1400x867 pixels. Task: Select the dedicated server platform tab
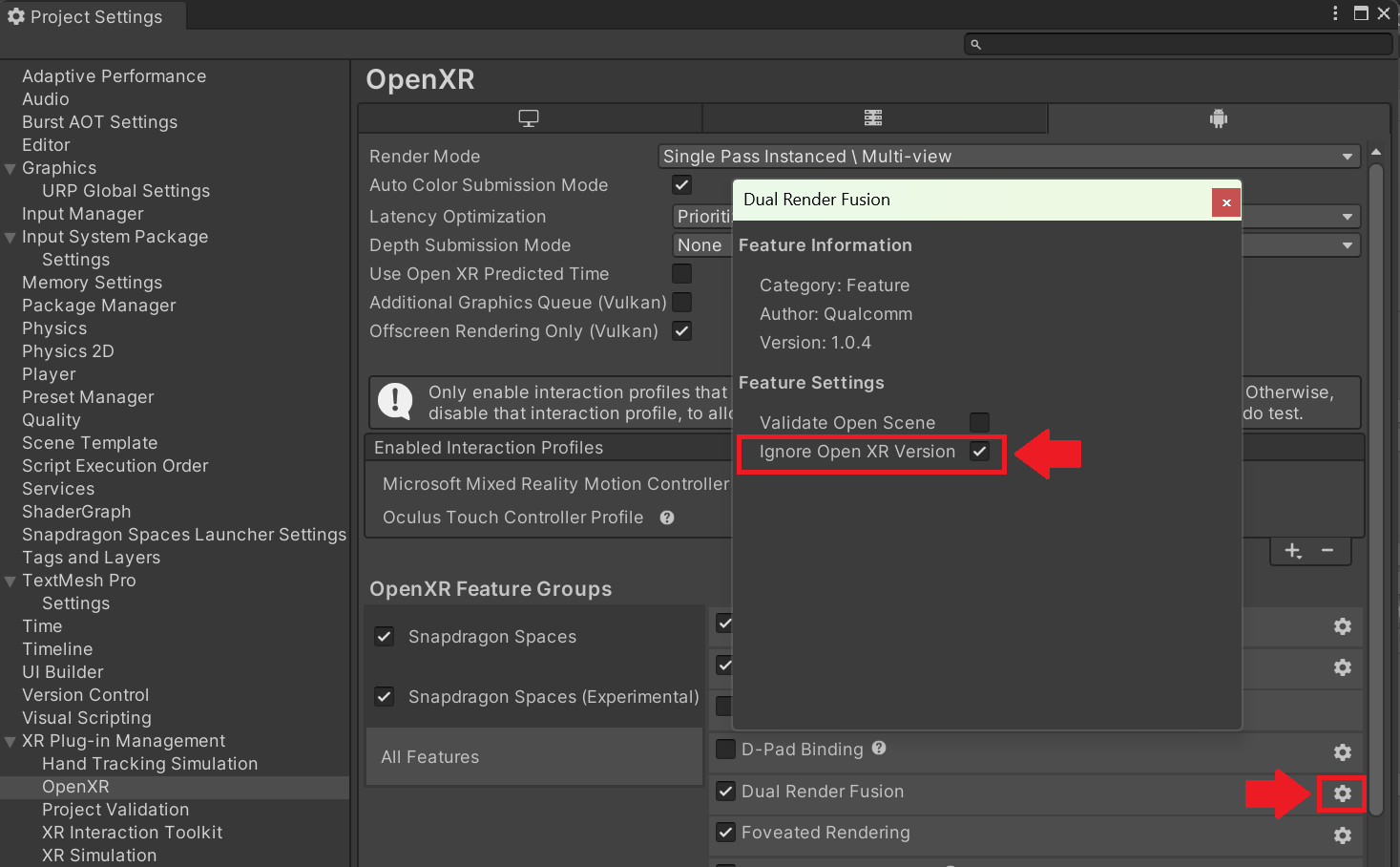[x=873, y=118]
